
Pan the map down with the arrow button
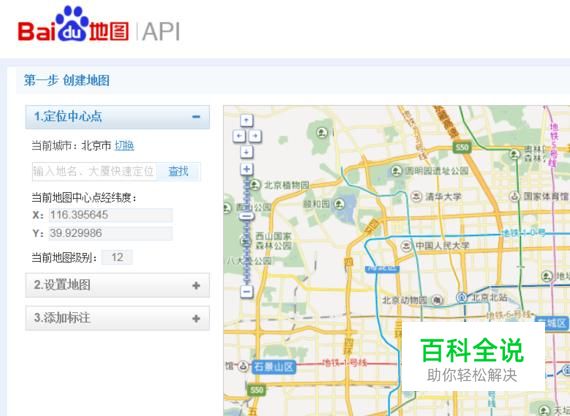pos(247,152)
